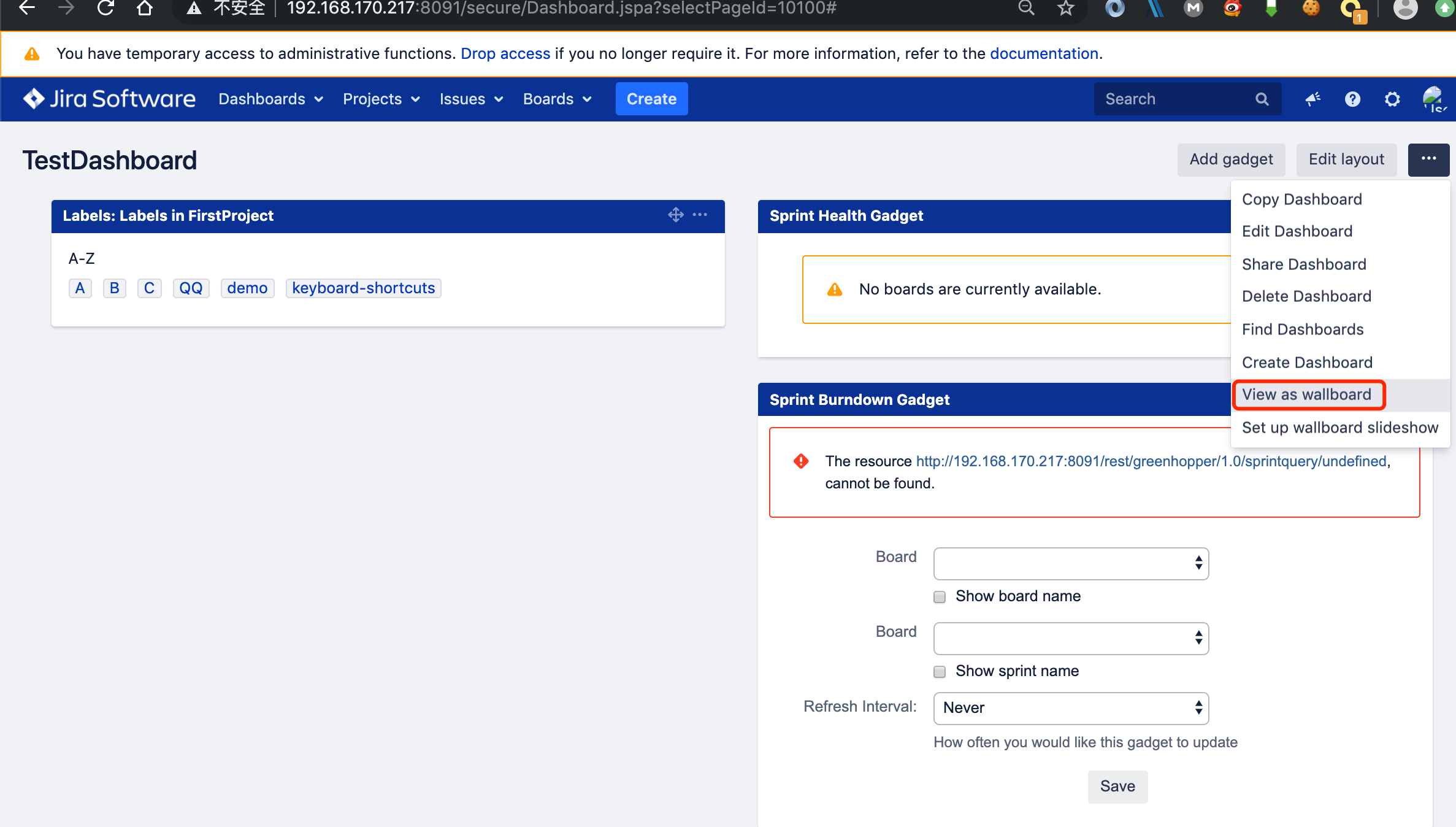
Task: Click the cookie extension icon
Action: 1311,8
